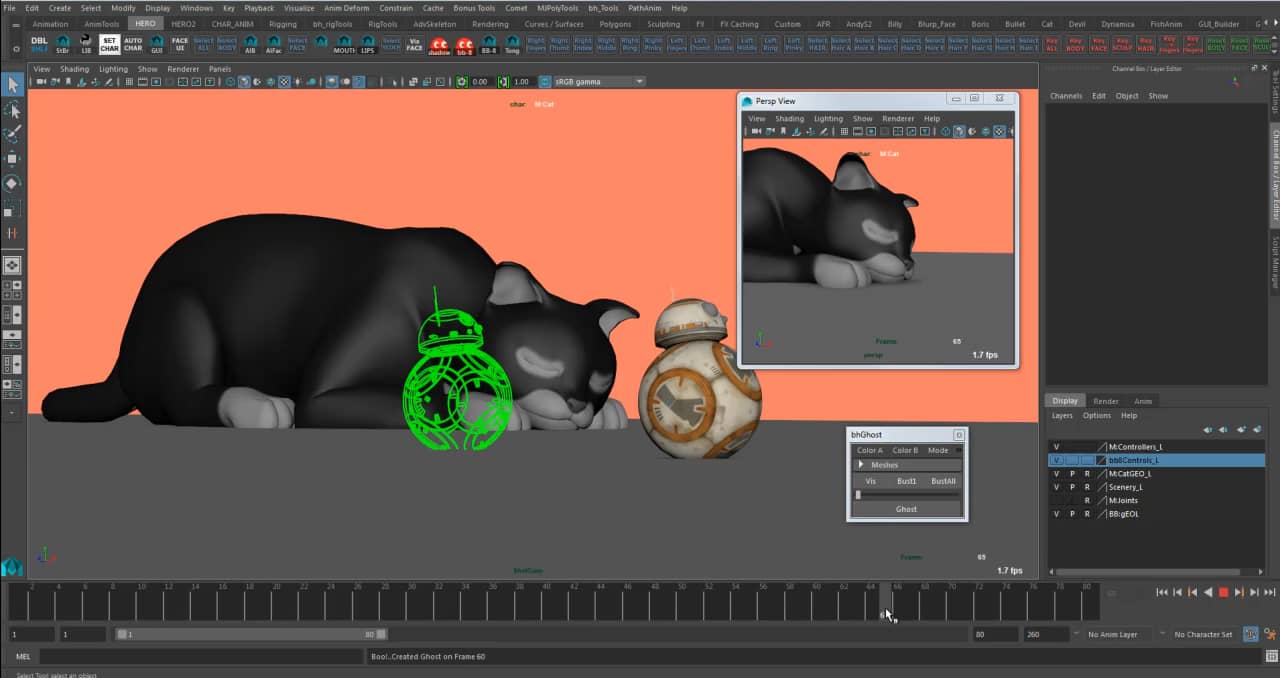Image resolution: width=1280 pixels, height=678 pixels.
Task: Click the MEL command input field
Action: tap(200, 656)
